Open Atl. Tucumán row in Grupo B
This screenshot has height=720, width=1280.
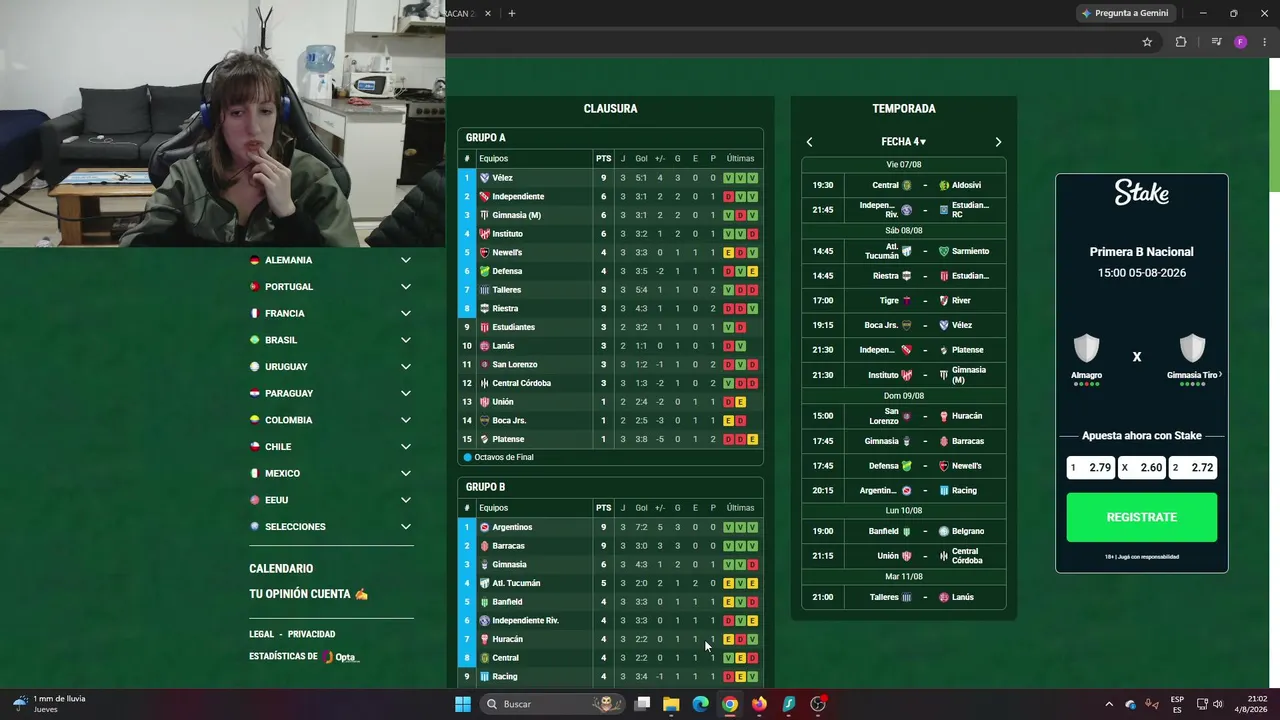610,583
